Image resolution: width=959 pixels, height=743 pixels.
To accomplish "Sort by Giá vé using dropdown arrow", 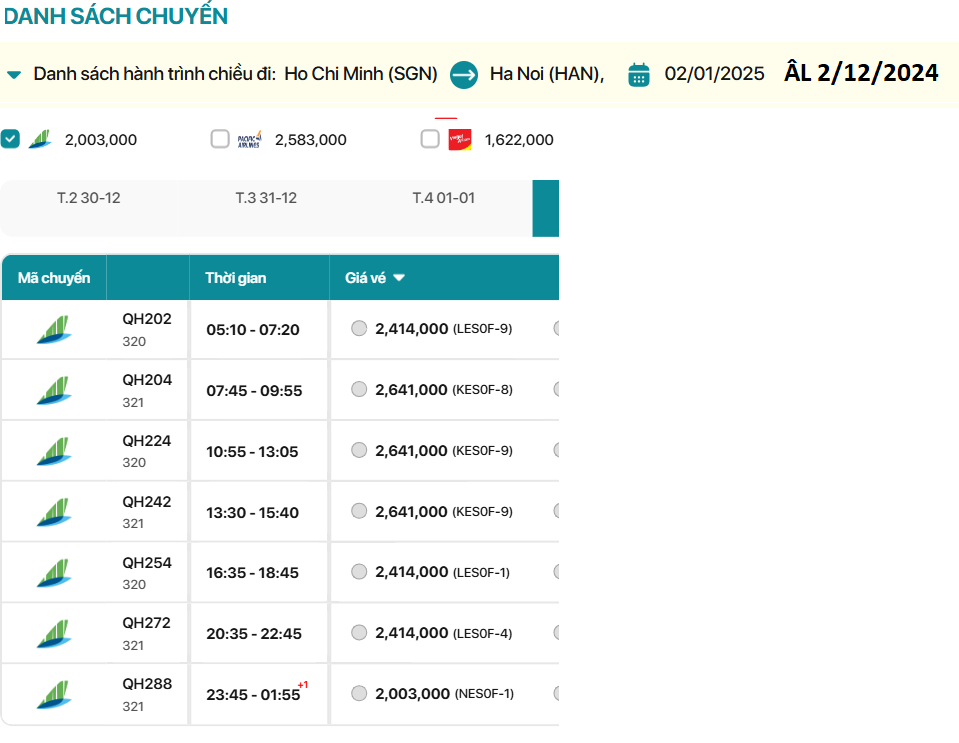I will click(399, 278).
